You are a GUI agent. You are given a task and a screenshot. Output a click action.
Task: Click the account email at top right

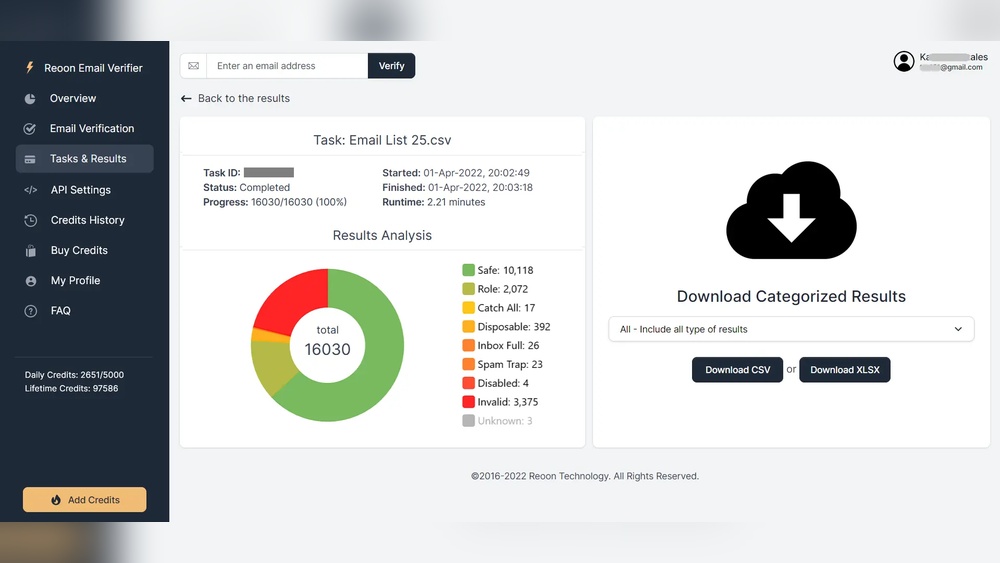tap(951, 68)
